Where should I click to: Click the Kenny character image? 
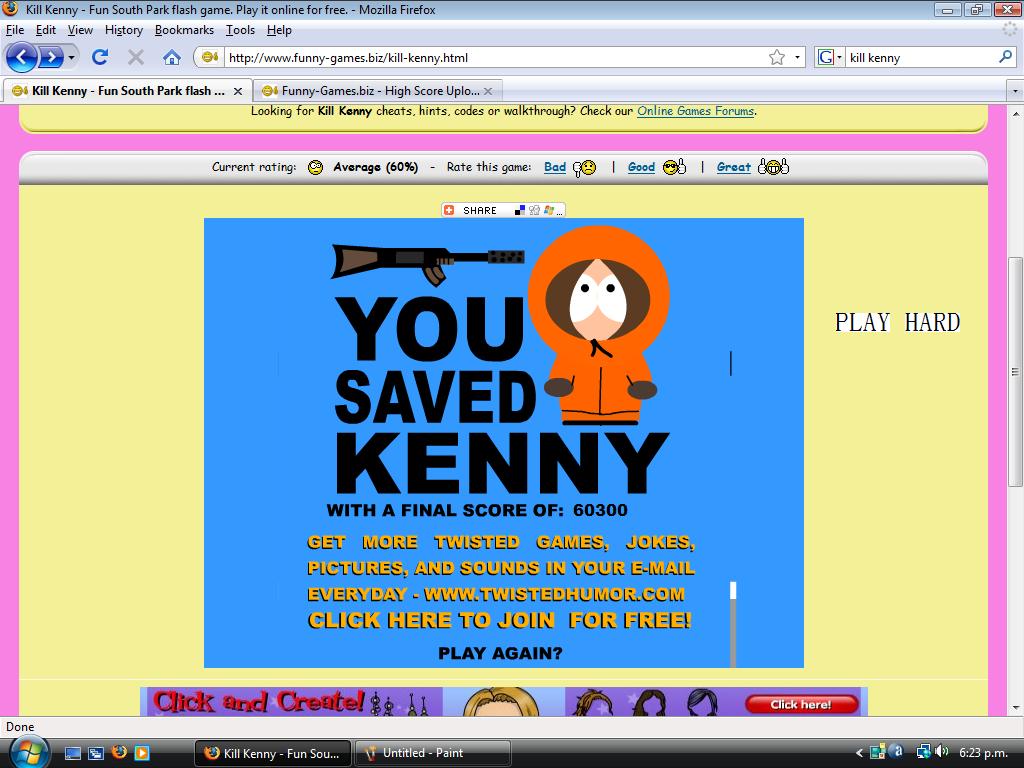pyautogui.click(x=599, y=325)
